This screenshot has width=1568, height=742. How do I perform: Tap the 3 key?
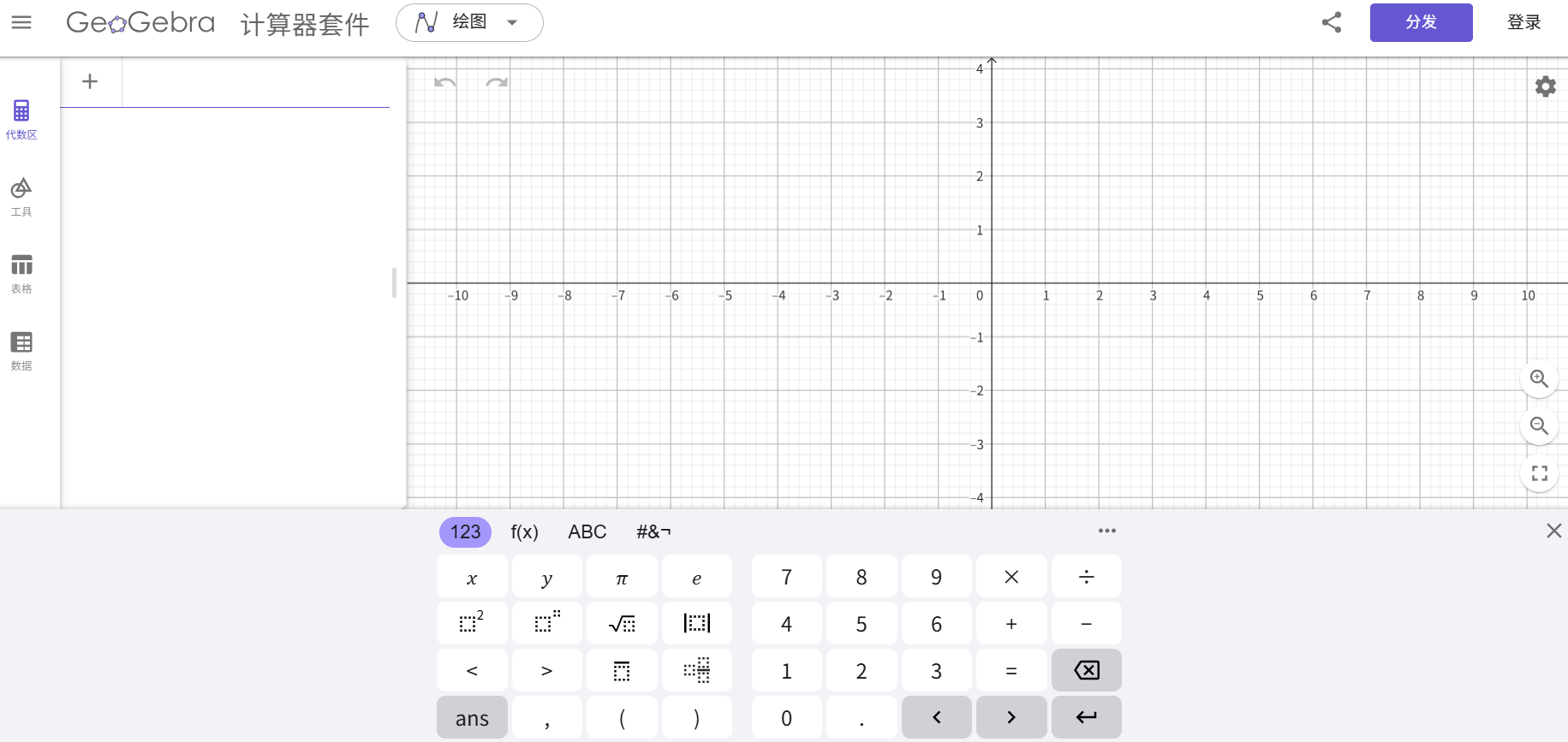click(x=937, y=670)
